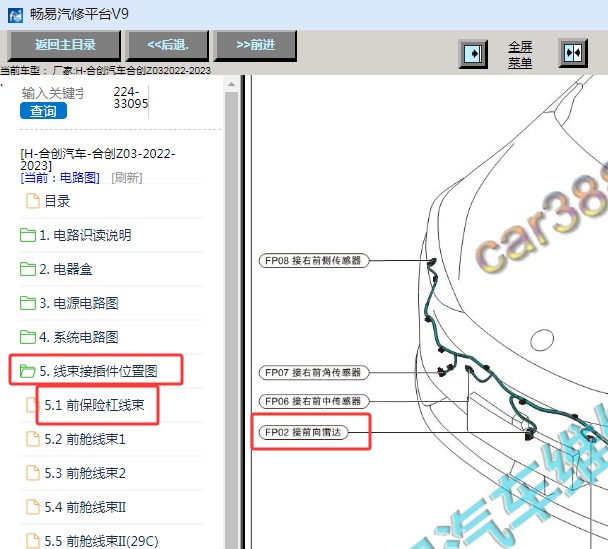This screenshot has height=549, width=608.
Task: Expand folder 2. 电器盒
Action: coord(66,269)
